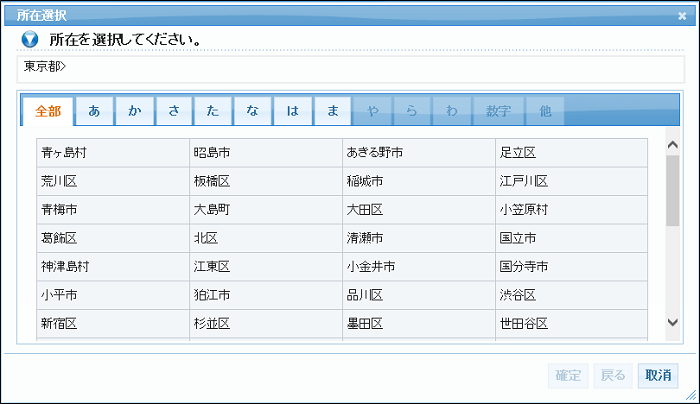Click 新宿区 in the list
Viewport: 700px width, 404px height.
click(59, 324)
